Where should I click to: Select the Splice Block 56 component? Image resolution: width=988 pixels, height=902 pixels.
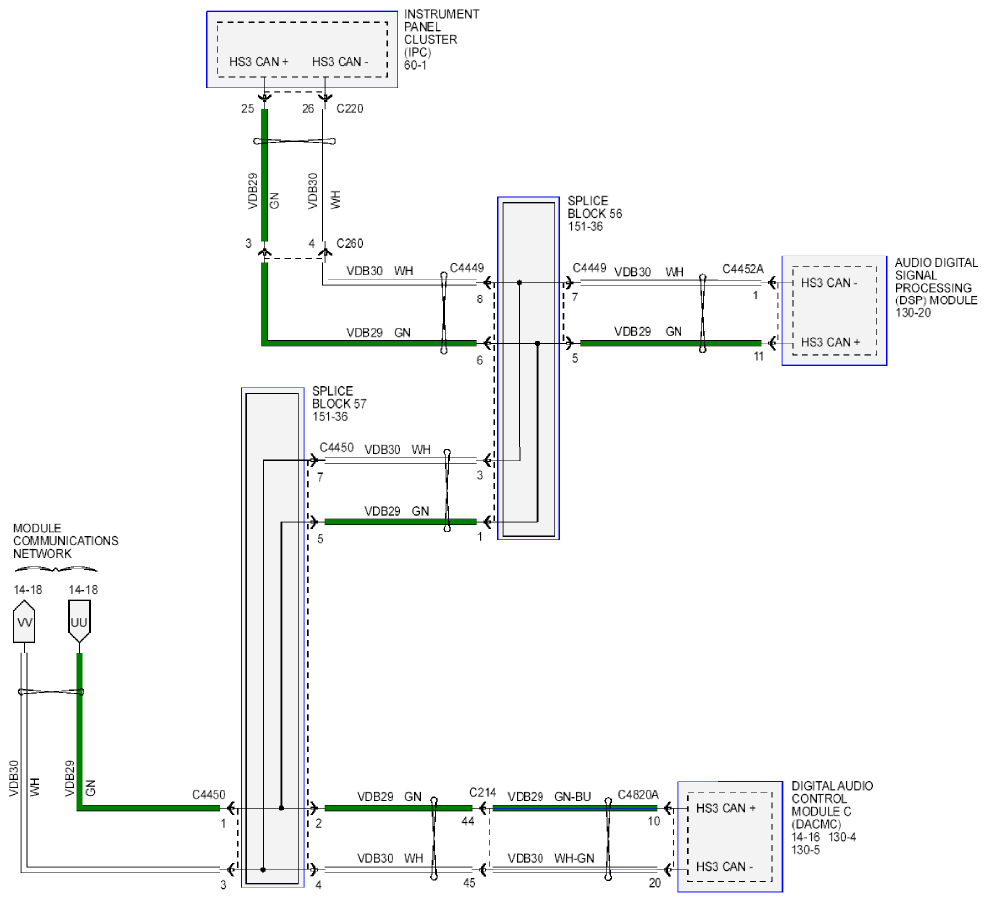[529, 368]
